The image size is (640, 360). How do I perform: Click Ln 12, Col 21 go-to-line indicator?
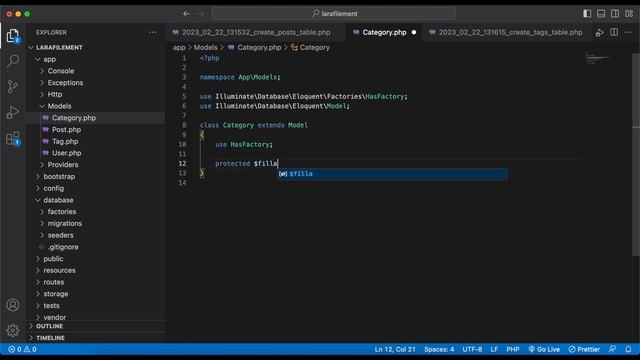pos(395,349)
